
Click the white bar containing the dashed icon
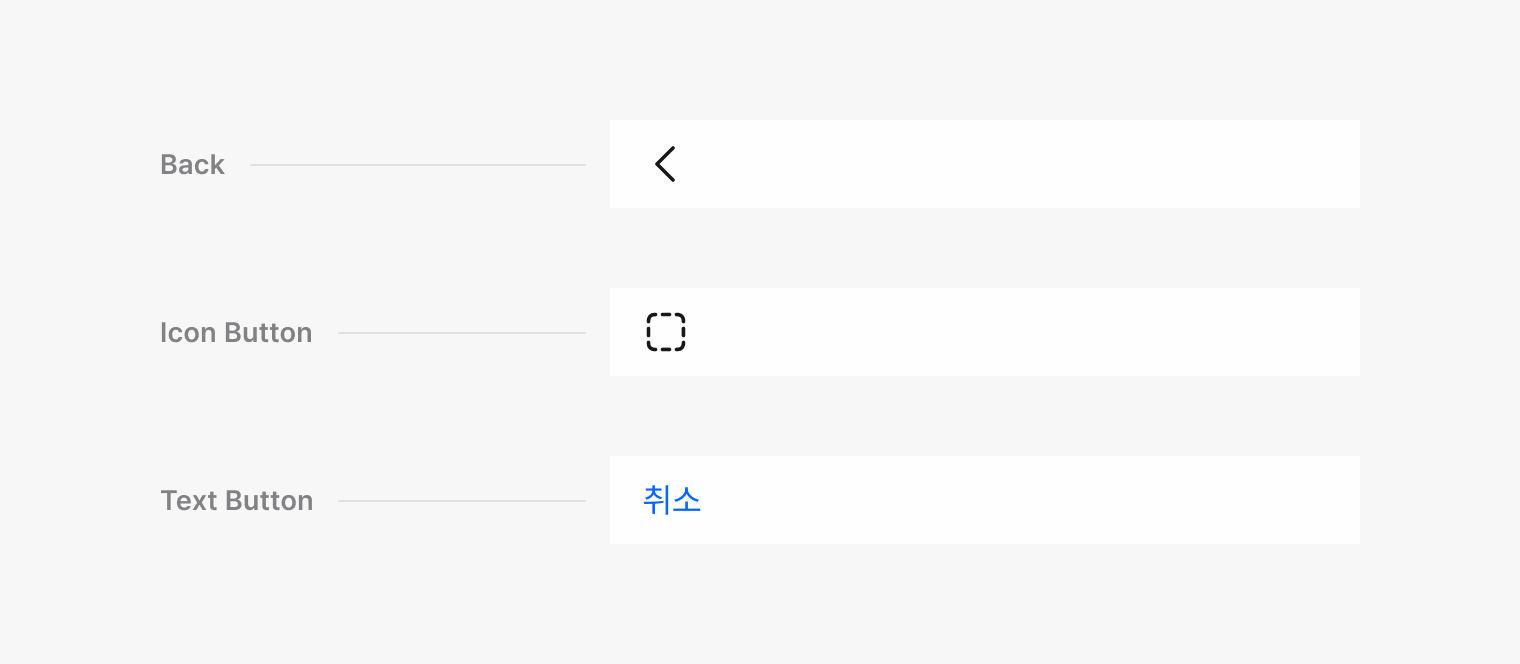click(984, 332)
